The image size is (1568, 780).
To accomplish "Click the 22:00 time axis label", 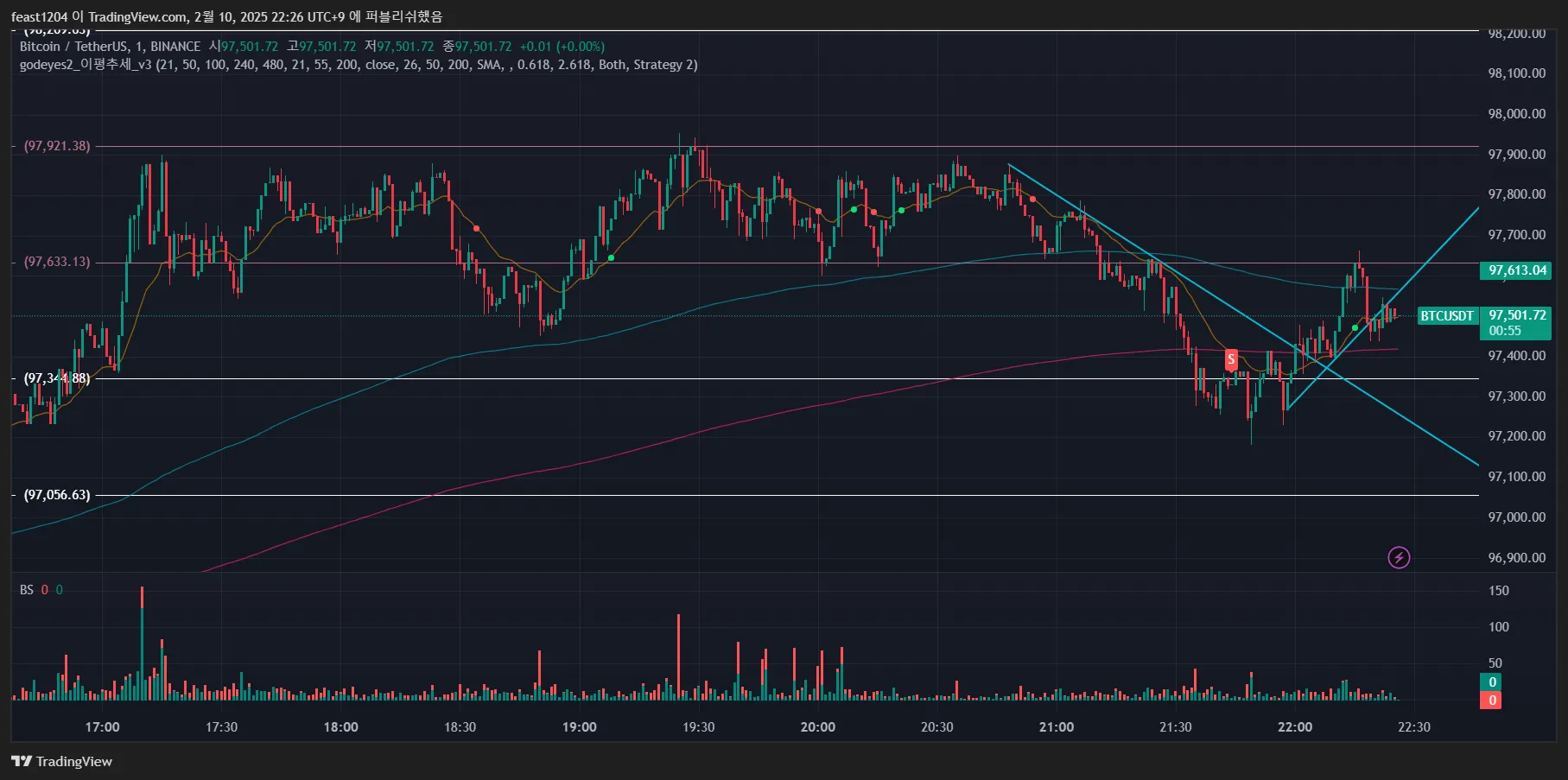I will click(1294, 727).
